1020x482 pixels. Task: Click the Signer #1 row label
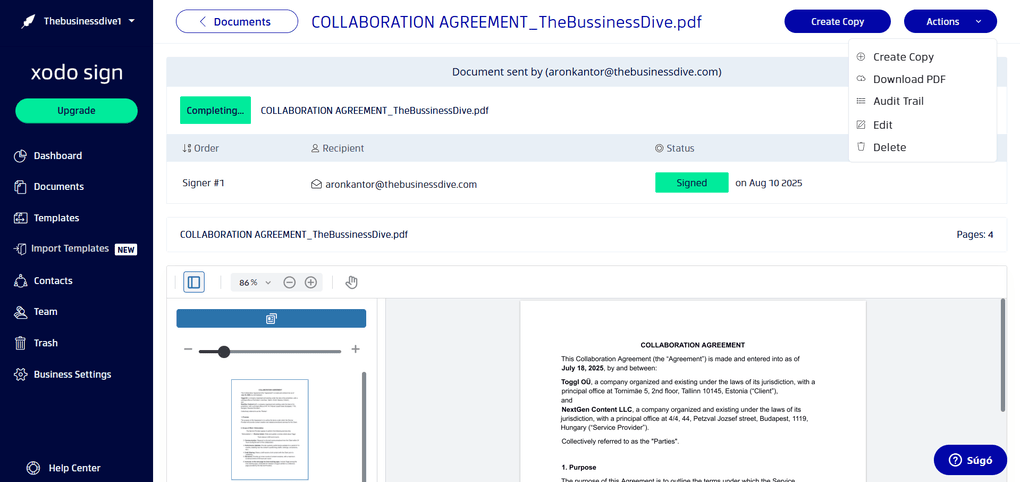click(203, 183)
